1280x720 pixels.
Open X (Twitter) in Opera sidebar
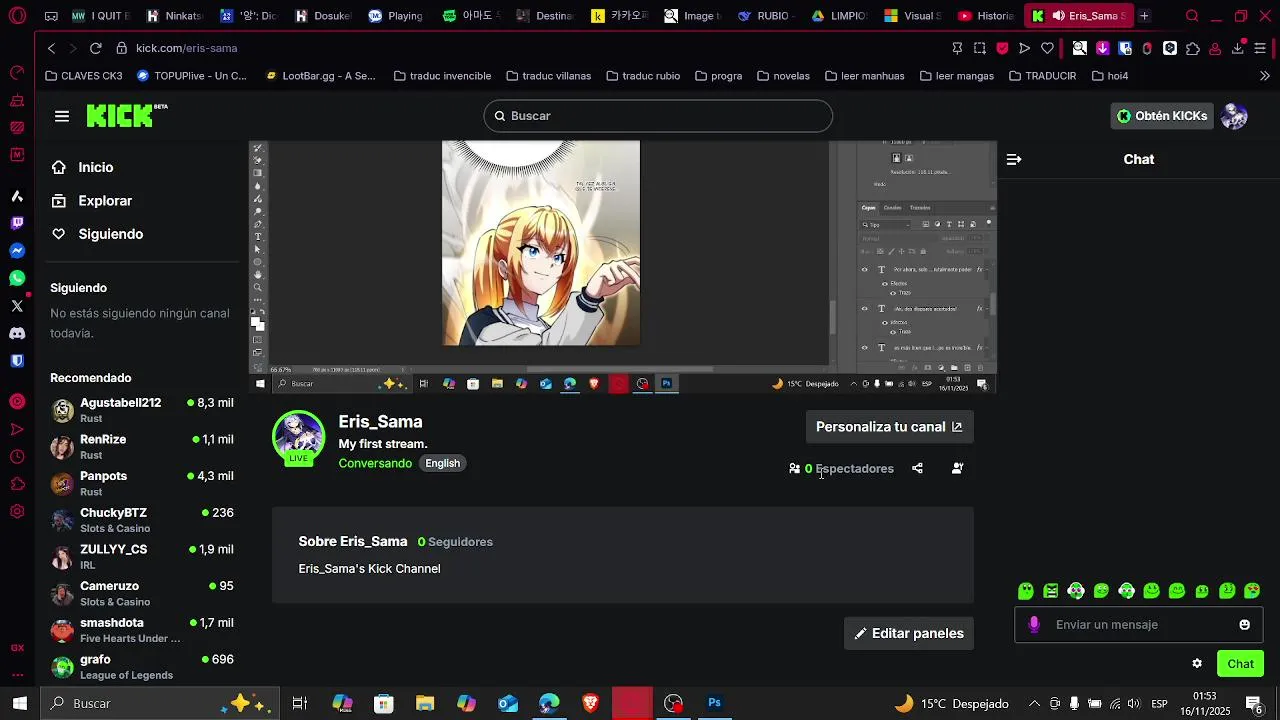(17, 305)
